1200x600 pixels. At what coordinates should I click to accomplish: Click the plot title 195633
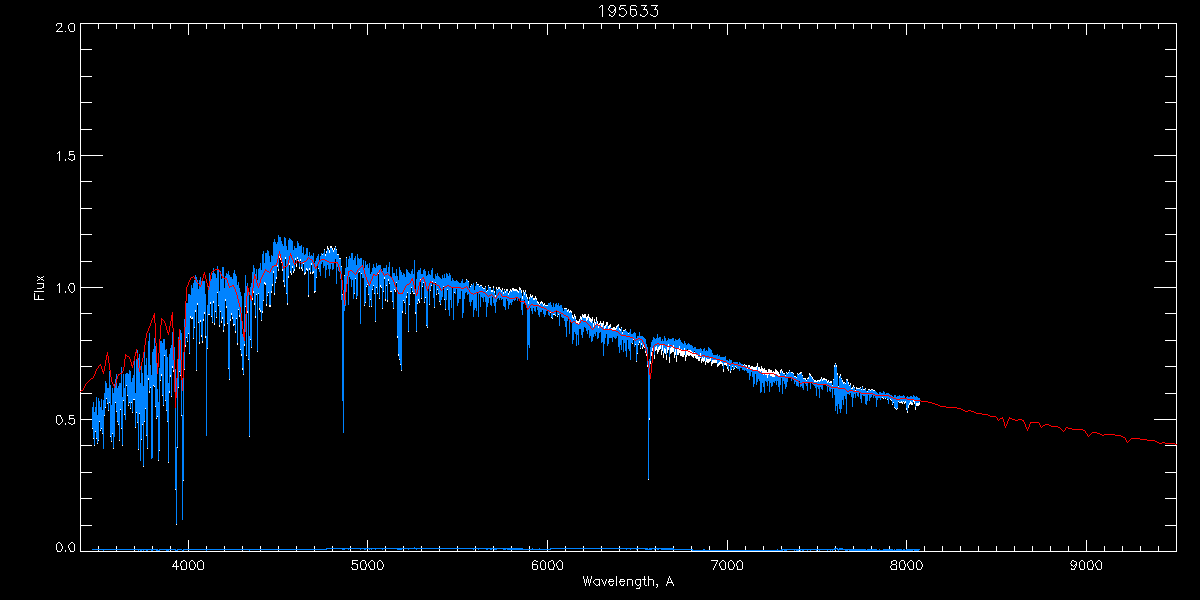(x=628, y=11)
